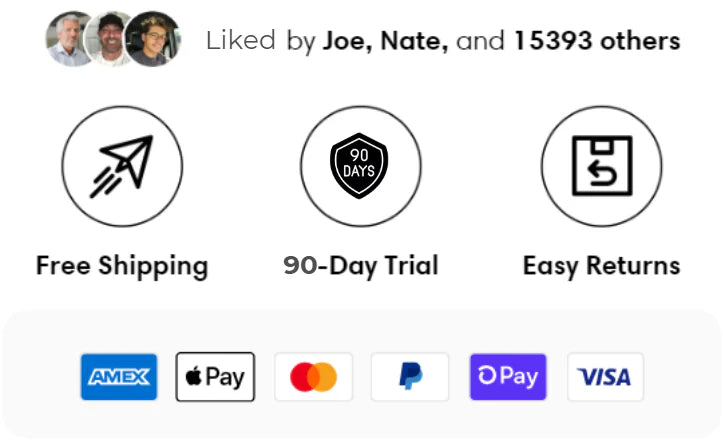Open the avatar of person with glasses
Viewport: 723px width, 445px height.
point(153,40)
